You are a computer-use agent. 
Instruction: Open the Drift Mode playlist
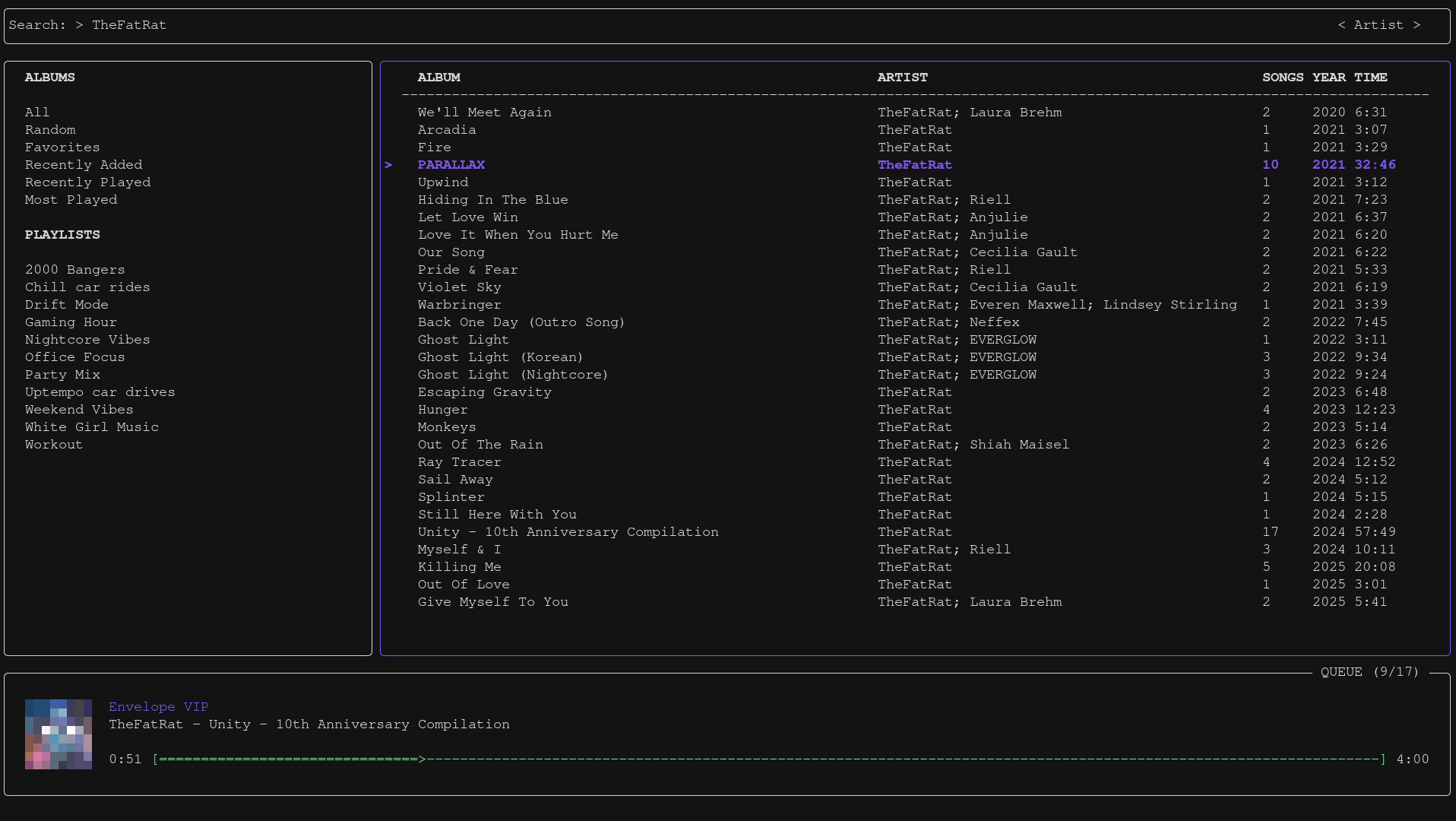tap(67, 305)
